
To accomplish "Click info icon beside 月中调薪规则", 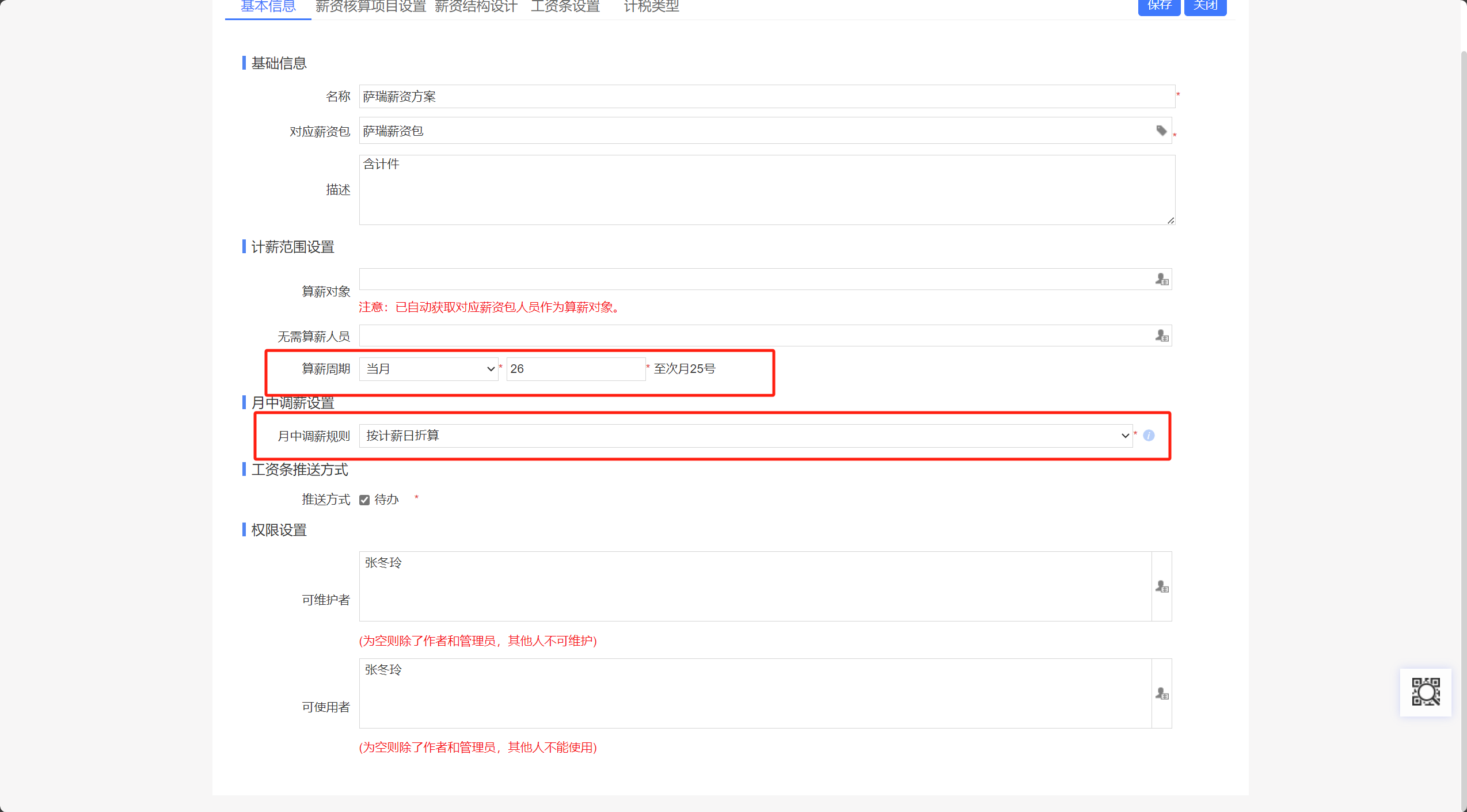I will coord(1149,436).
